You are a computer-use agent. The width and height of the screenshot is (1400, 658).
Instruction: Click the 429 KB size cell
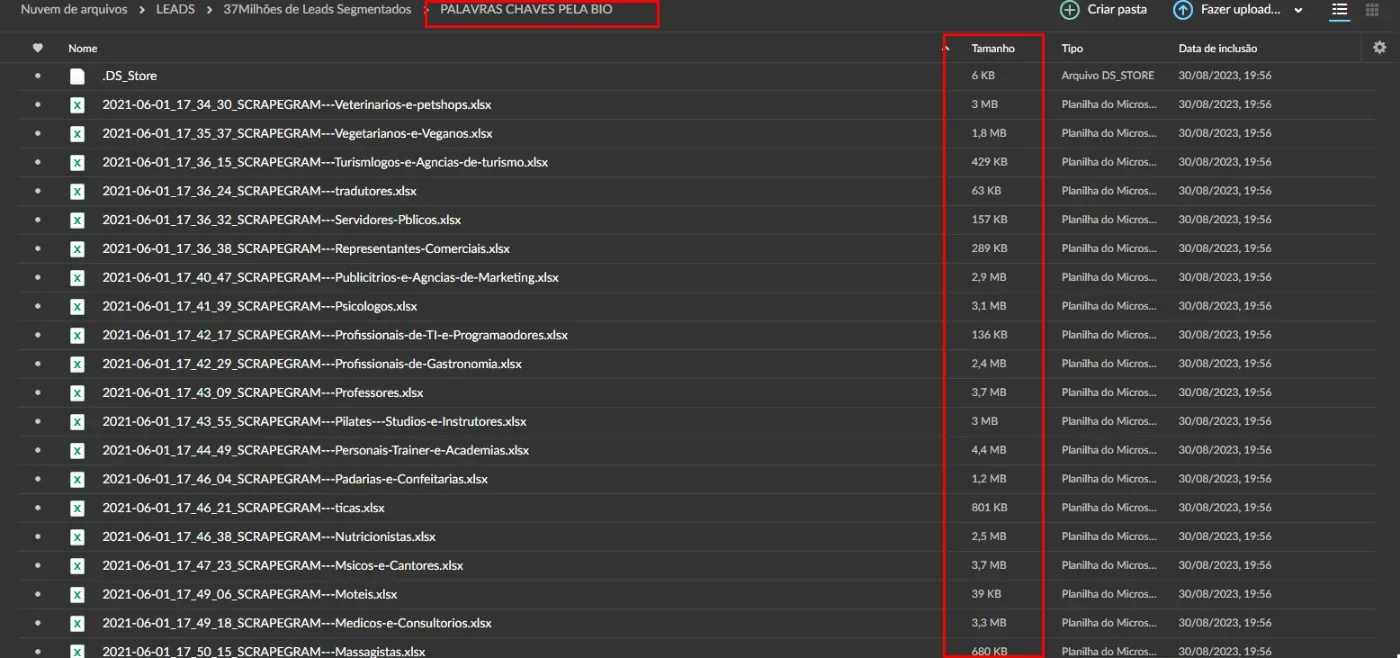click(990, 162)
